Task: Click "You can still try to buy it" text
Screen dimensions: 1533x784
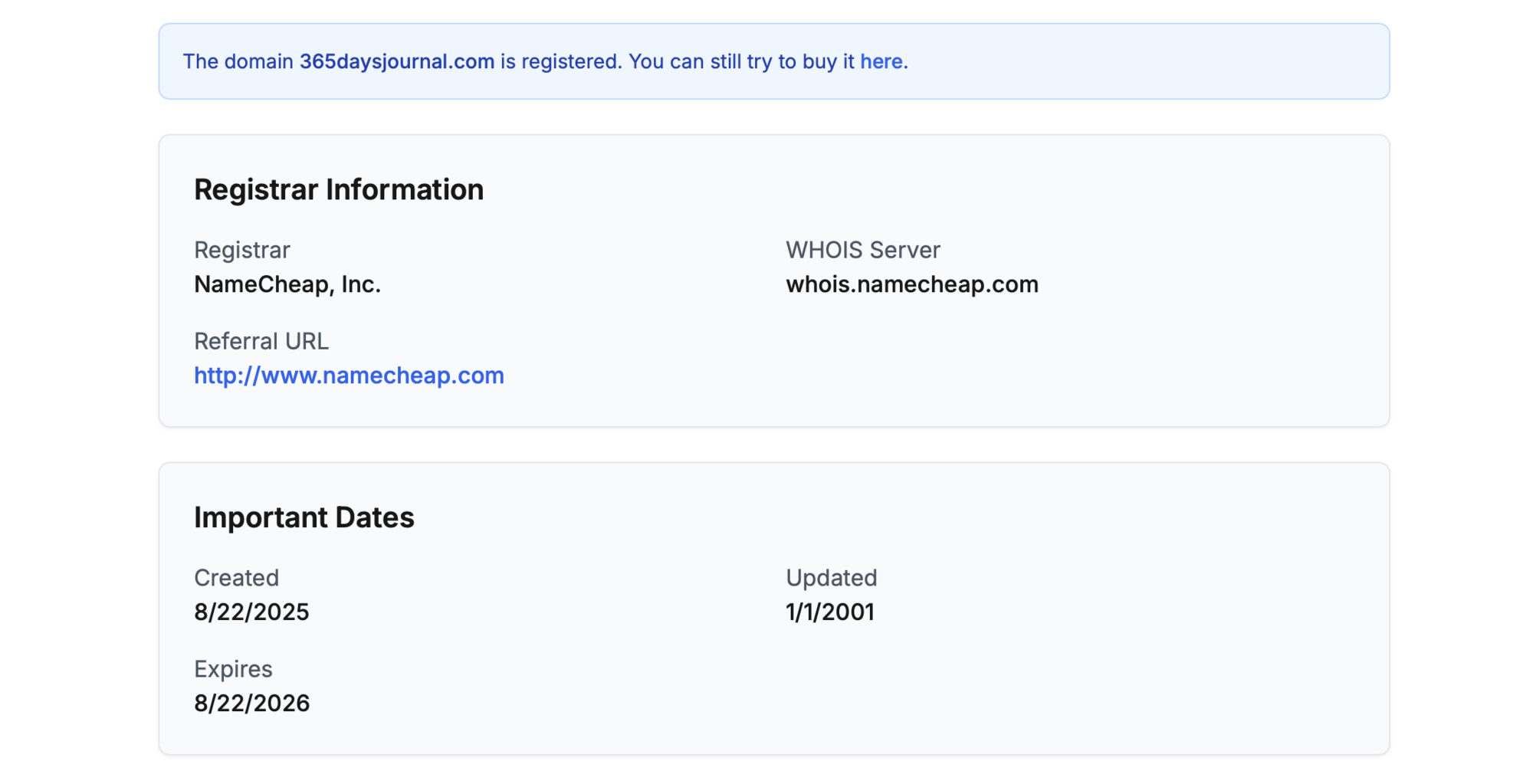Action: point(740,61)
